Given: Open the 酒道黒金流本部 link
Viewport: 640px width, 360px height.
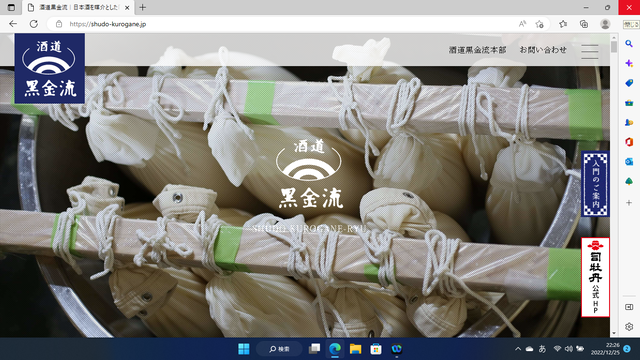Looking at the screenshot, I should [477, 50].
